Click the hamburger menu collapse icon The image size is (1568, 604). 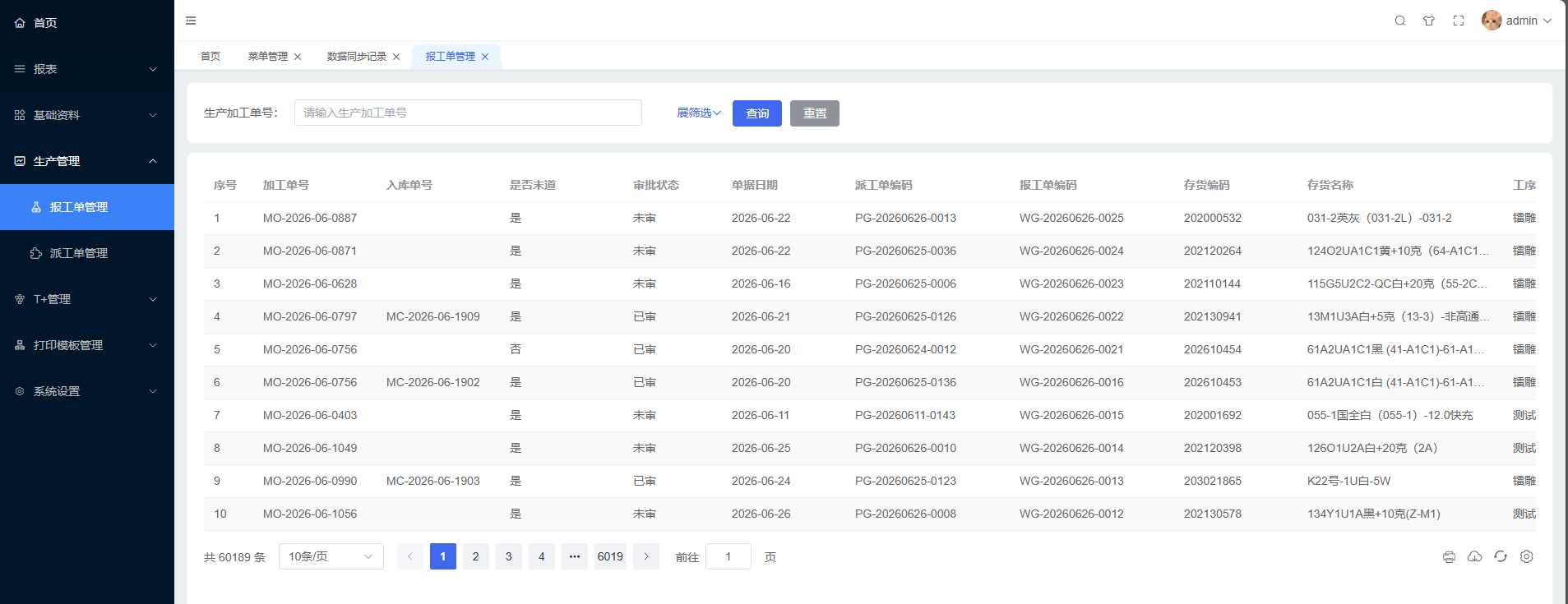click(191, 21)
